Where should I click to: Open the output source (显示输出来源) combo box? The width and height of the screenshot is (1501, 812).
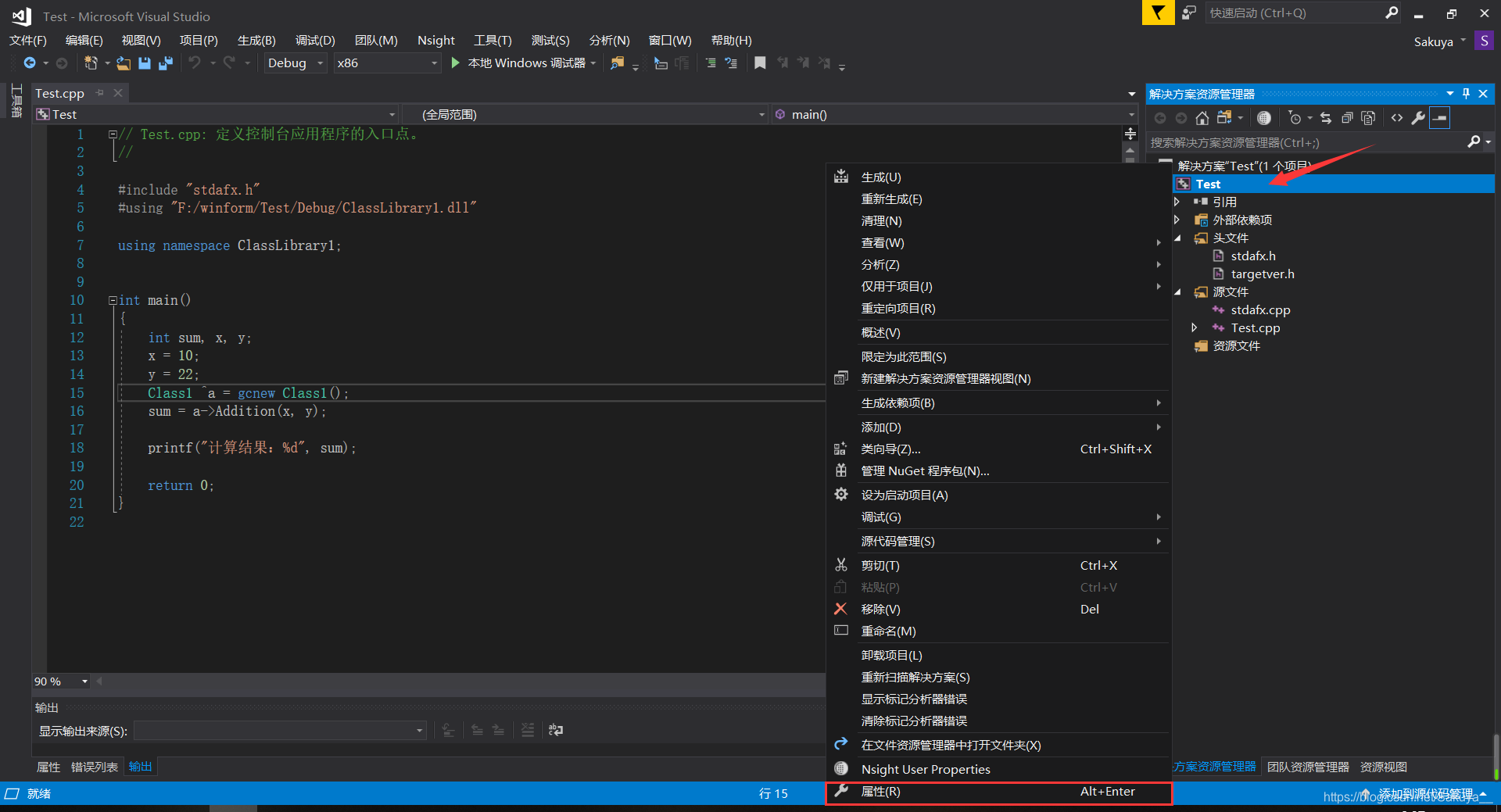click(x=280, y=731)
